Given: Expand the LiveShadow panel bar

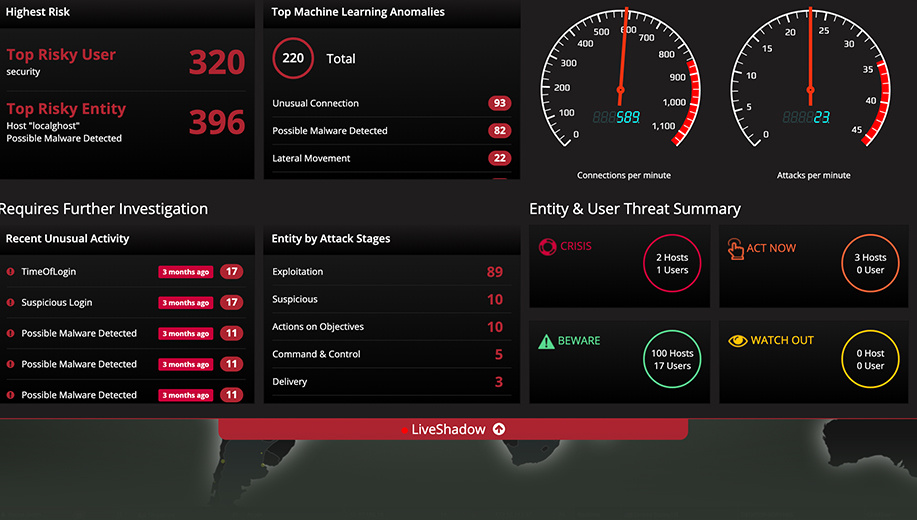Looking at the screenshot, I should 453,429.
